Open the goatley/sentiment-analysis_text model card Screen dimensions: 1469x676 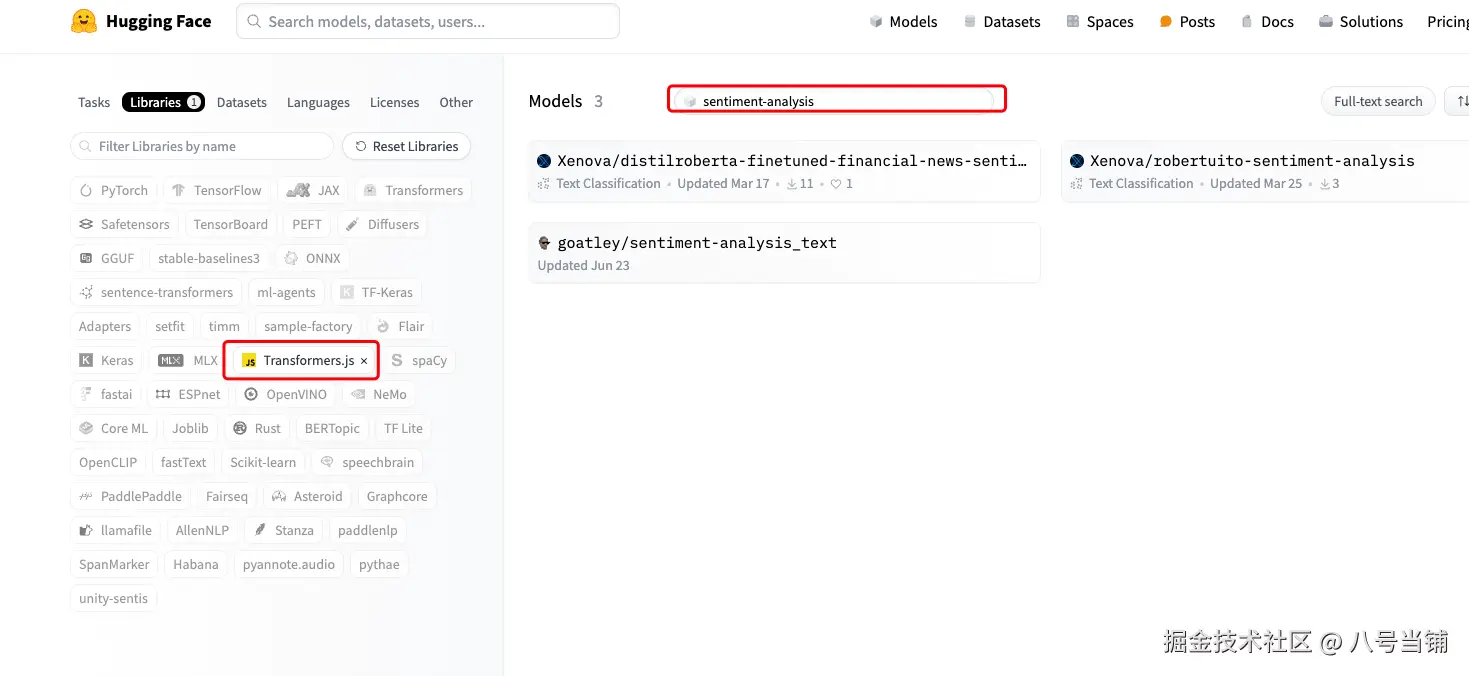coord(696,243)
